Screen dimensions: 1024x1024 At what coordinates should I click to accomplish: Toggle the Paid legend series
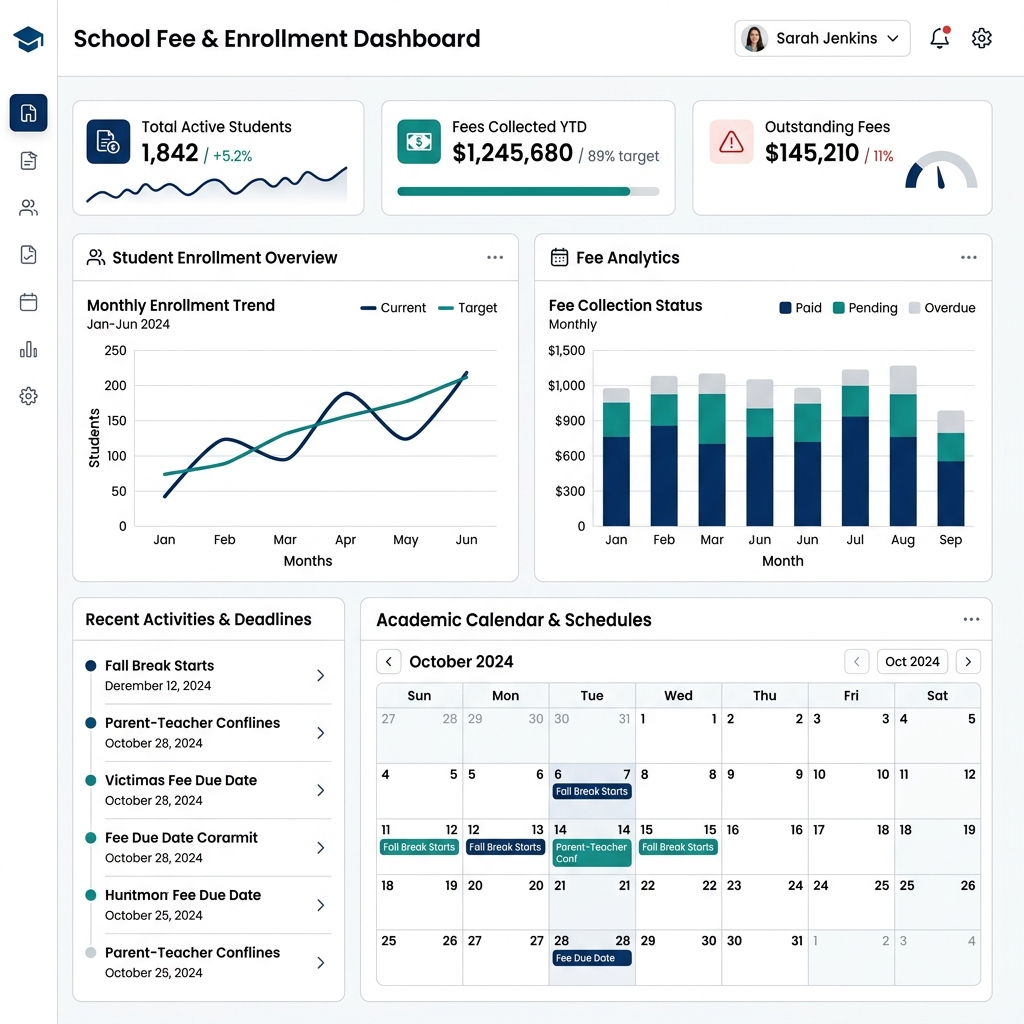coord(801,308)
